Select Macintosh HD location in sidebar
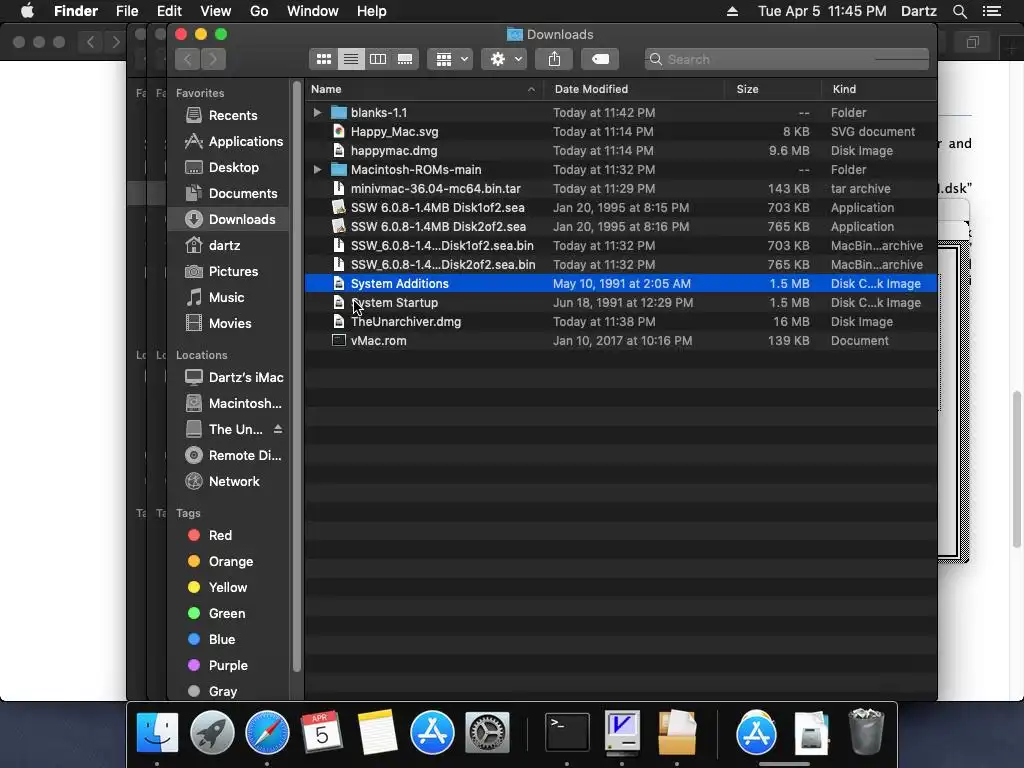Image resolution: width=1024 pixels, height=768 pixels. tap(229, 404)
